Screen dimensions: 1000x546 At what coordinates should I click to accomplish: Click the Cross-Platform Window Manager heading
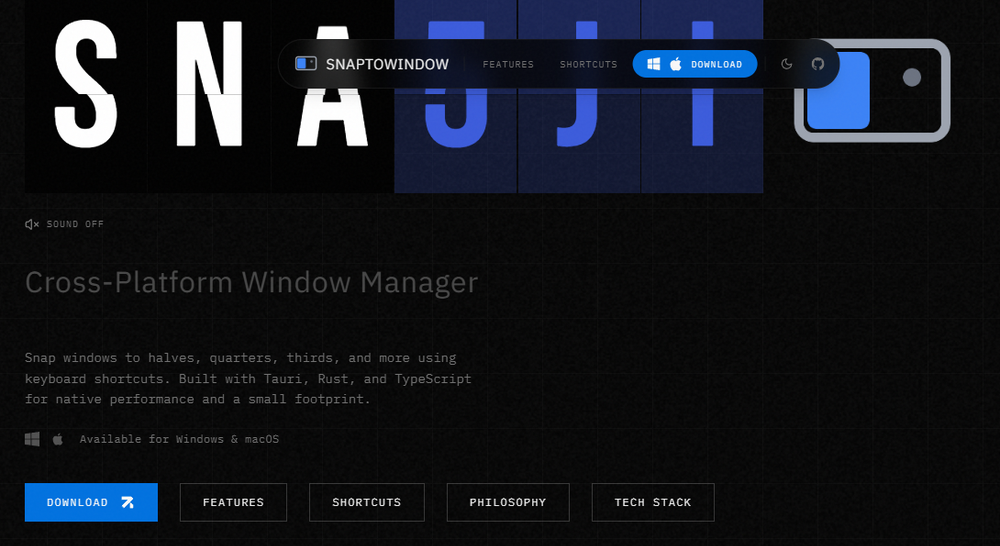[251, 283]
